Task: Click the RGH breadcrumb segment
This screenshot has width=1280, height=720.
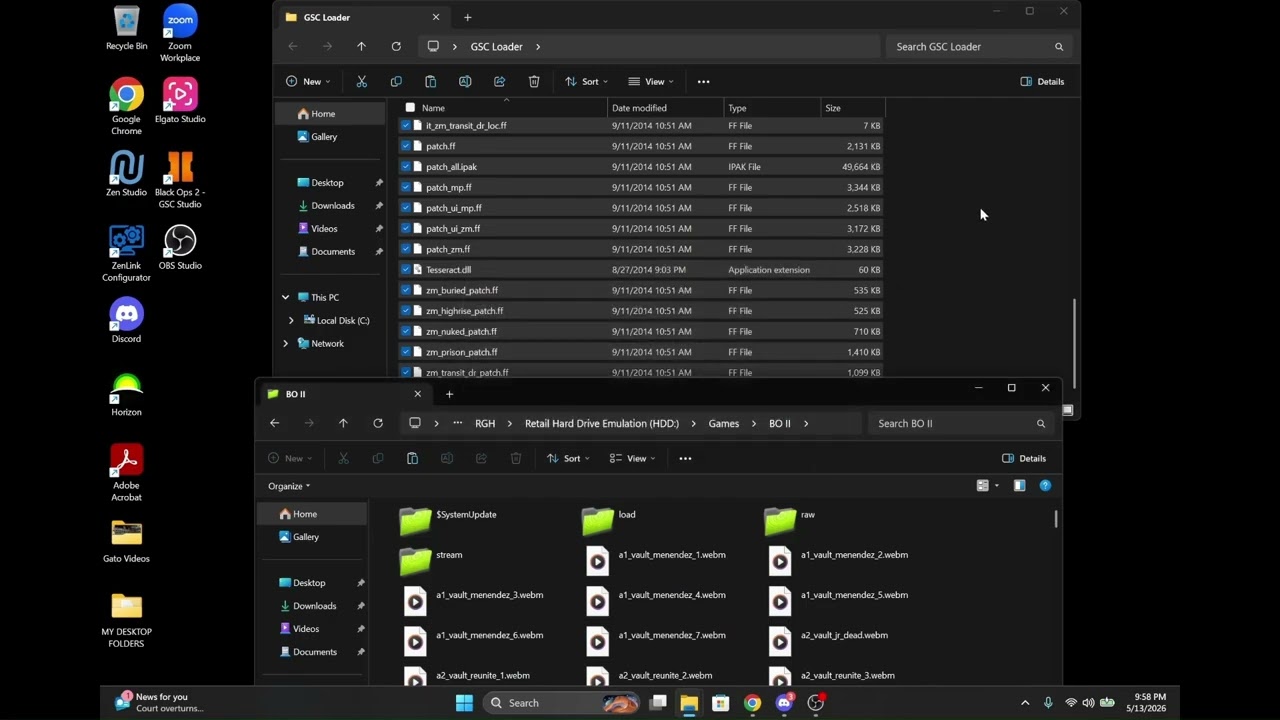Action: pyautogui.click(x=485, y=424)
